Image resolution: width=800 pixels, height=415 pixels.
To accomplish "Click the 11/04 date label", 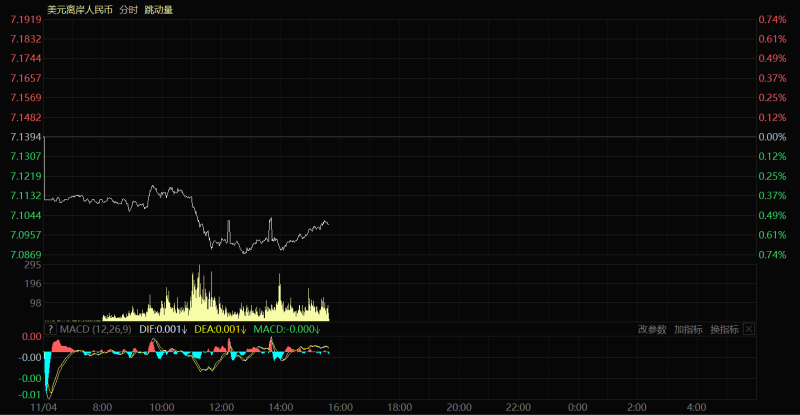I will (43, 407).
